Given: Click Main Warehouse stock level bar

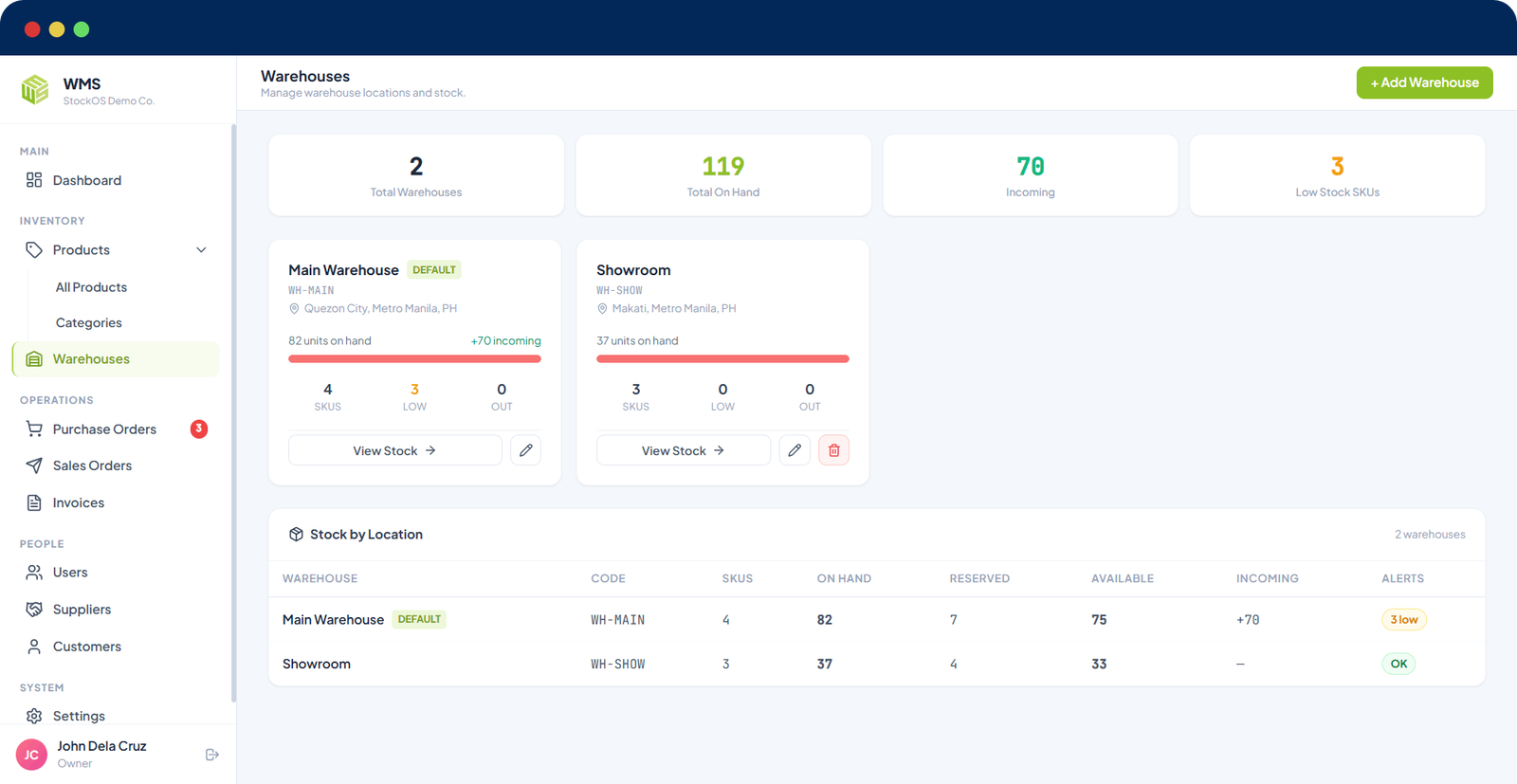Looking at the screenshot, I should pos(414,359).
